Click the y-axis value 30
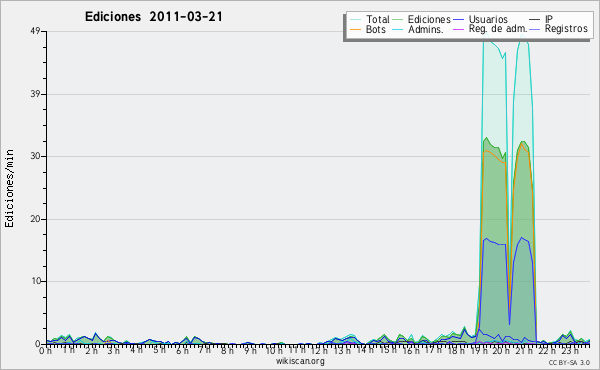The image size is (600, 370). (x=36, y=156)
